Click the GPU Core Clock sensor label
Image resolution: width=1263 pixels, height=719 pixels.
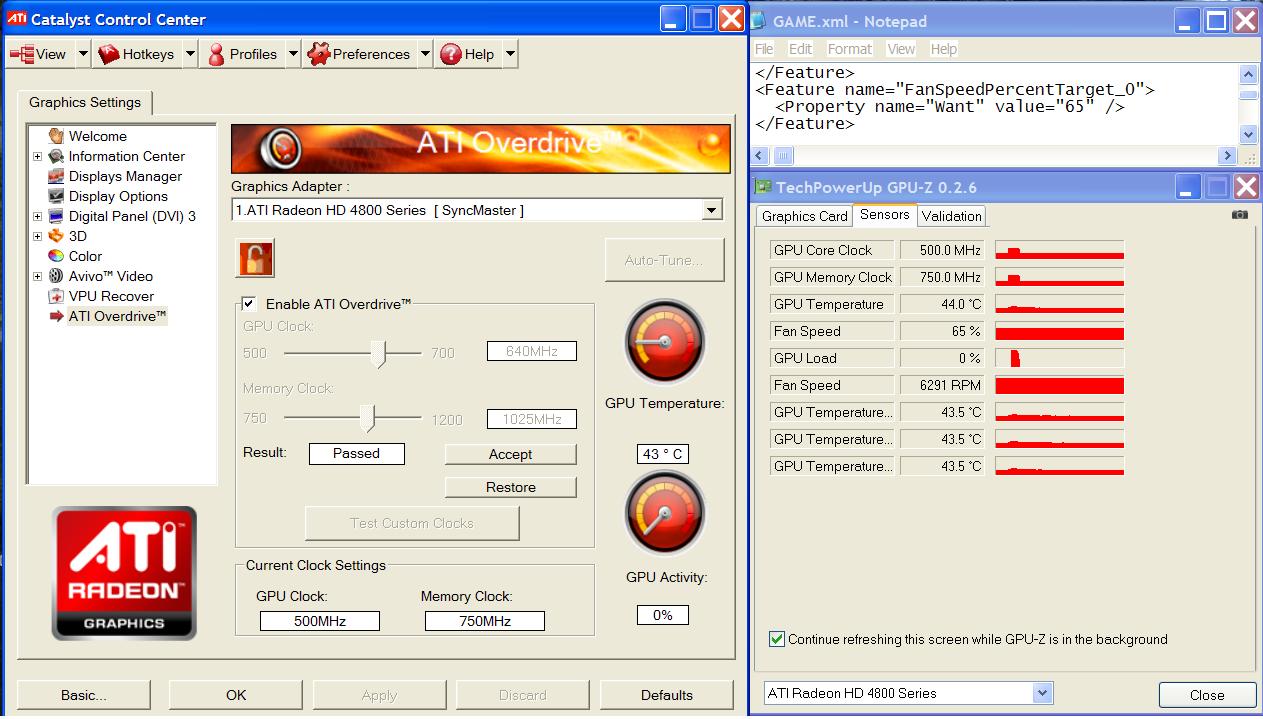point(831,250)
